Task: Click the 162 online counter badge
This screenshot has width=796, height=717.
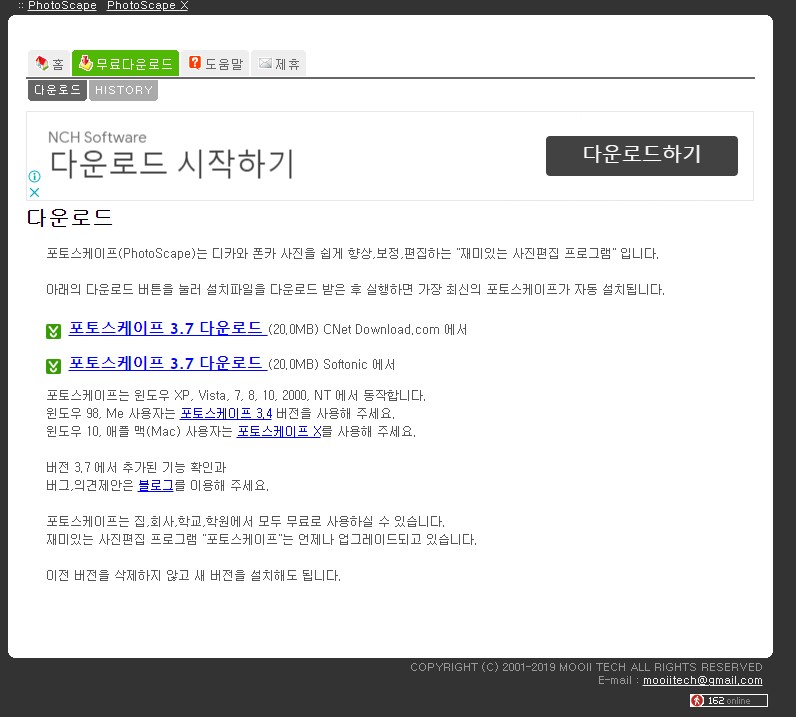Action: pyautogui.click(x=728, y=701)
